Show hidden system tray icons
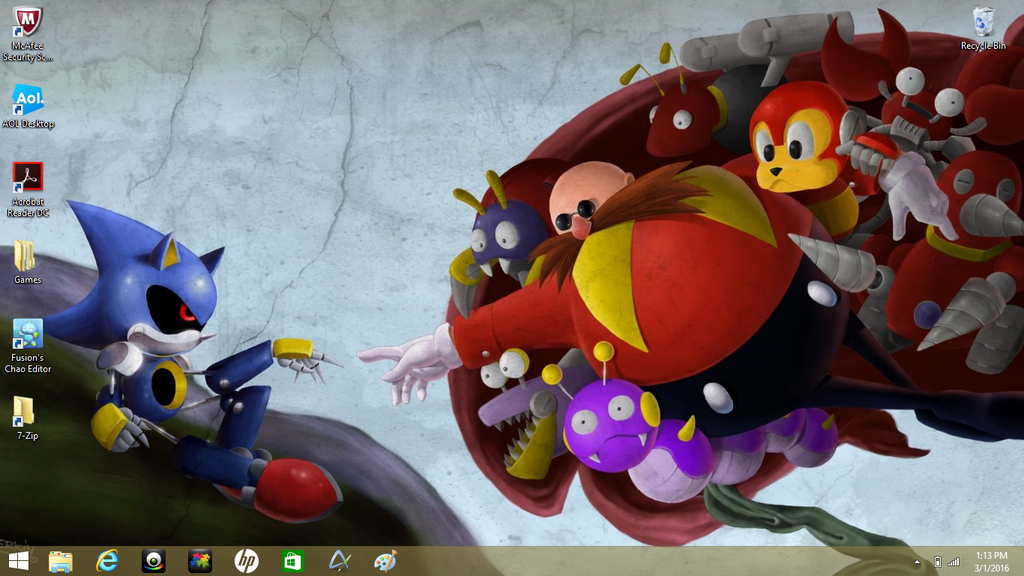 click(x=917, y=562)
